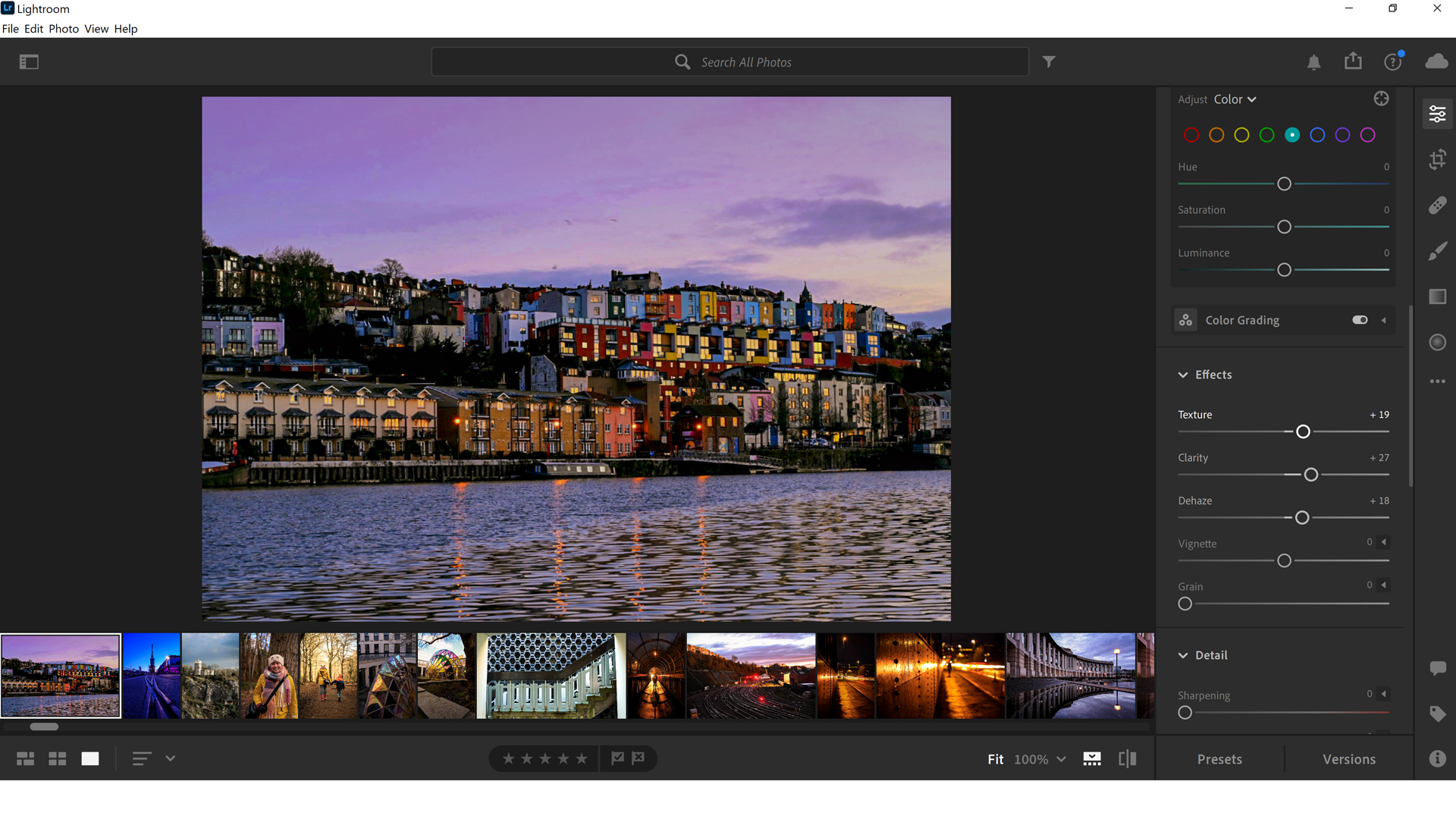Enable before and after comparison view

point(1127,758)
